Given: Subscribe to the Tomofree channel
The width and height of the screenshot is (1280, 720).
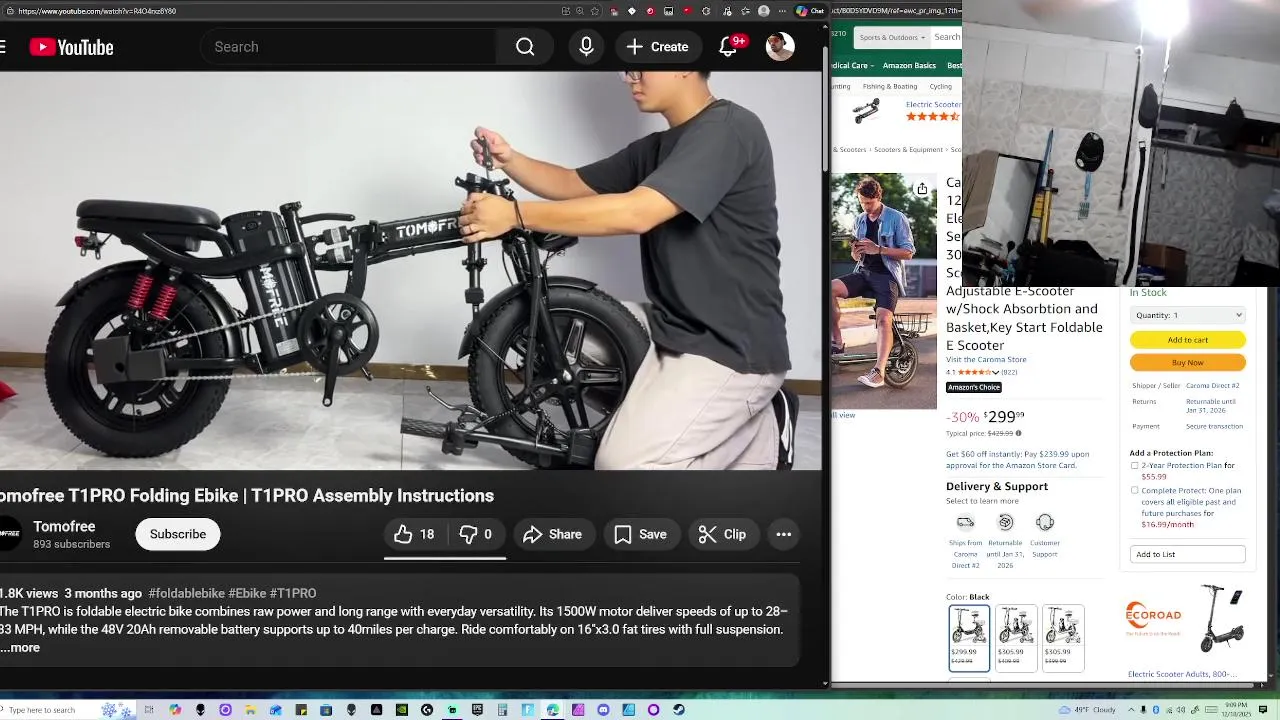Looking at the screenshot, I should coord(178,534).
